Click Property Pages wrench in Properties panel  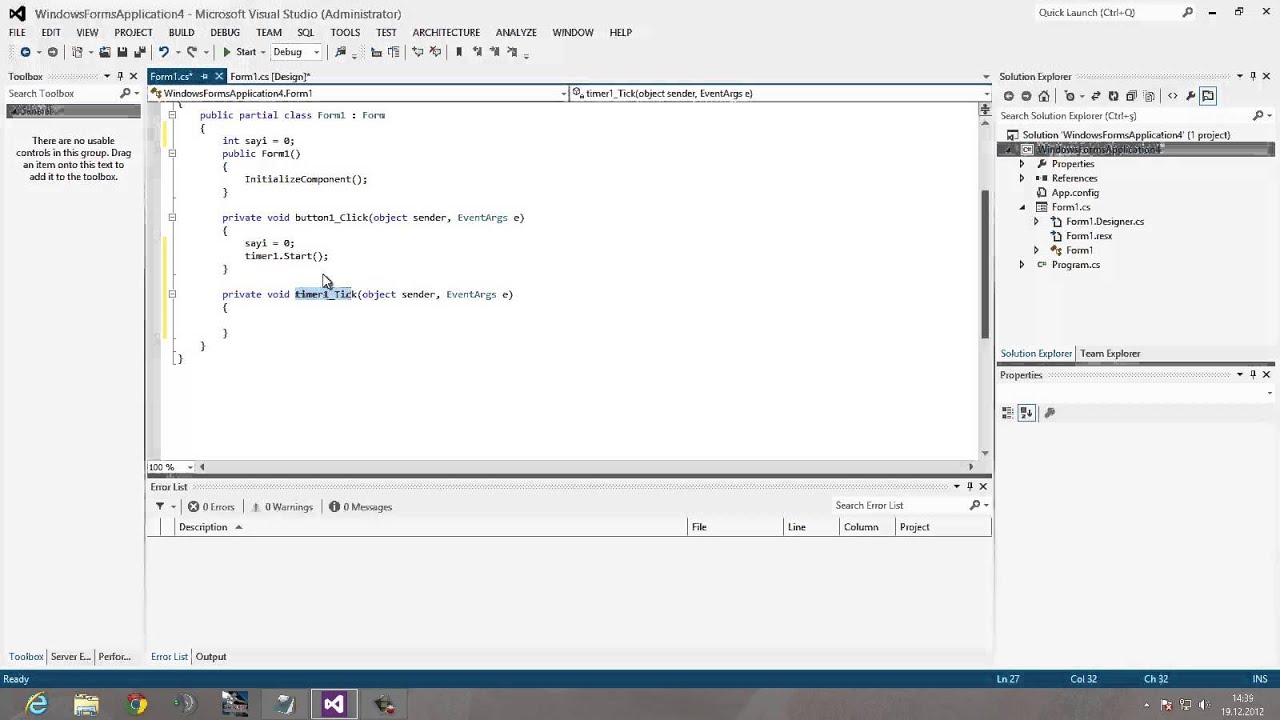pyautogui.click(x=1049, y=413)
